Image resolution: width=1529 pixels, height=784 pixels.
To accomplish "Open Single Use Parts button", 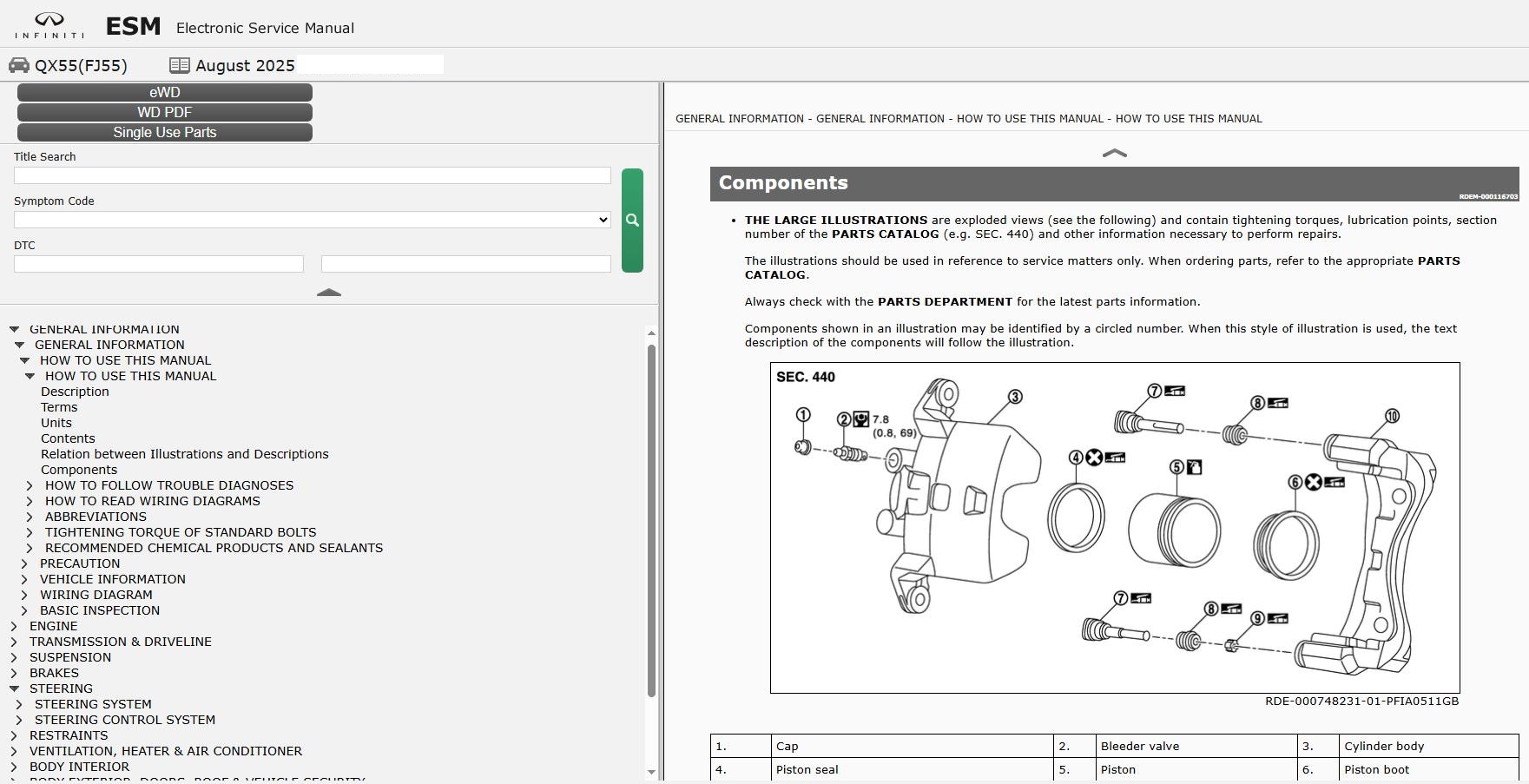I will click(x=165, y=132).
